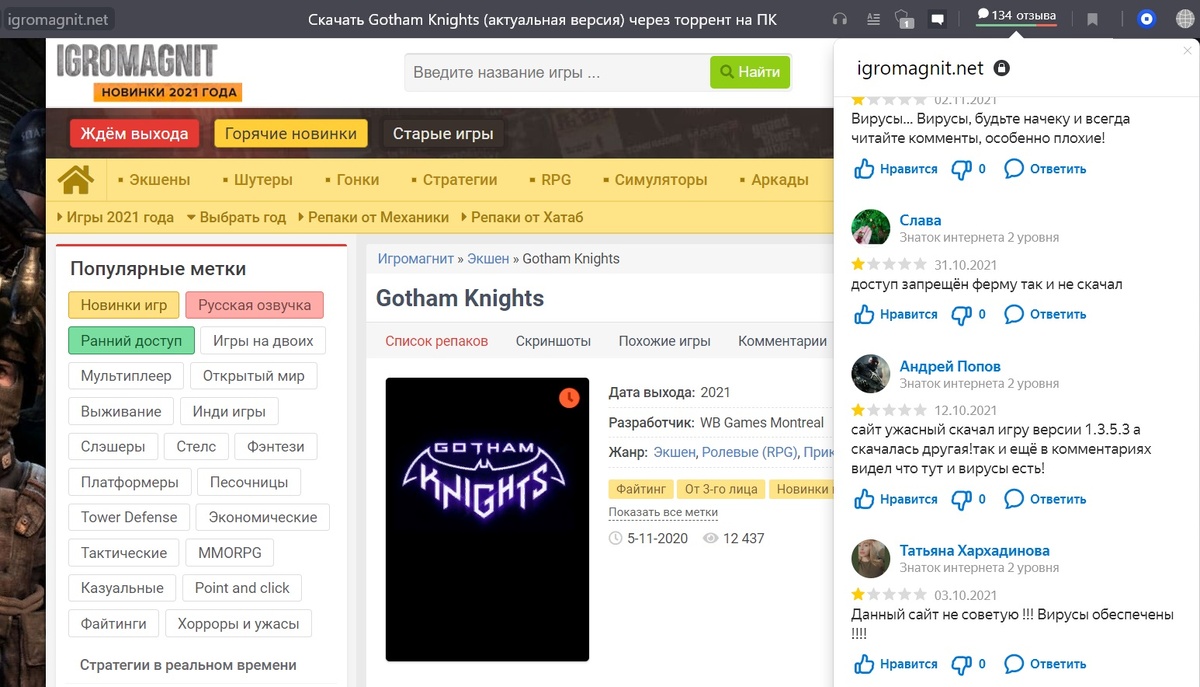The image size is (1200, 687).
Task: Click the red Ждём выхода button
Action: click(134, 134)
